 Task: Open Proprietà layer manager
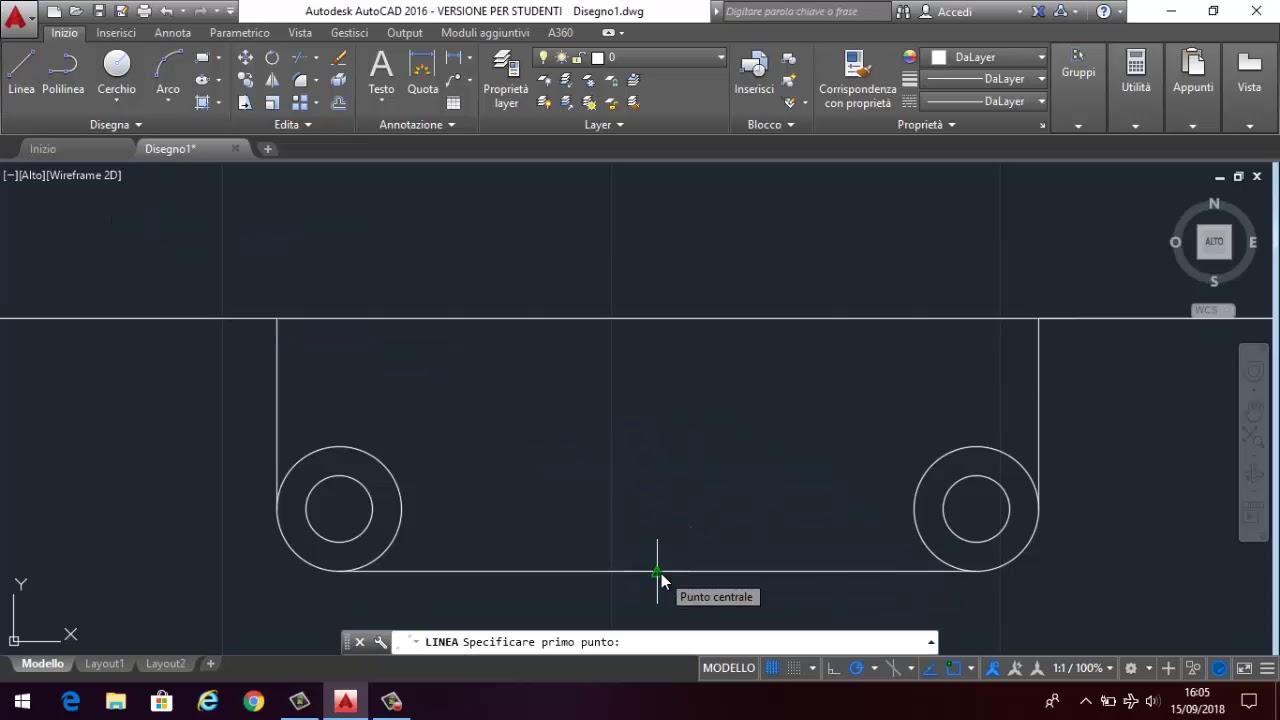(x=506, y=79)
